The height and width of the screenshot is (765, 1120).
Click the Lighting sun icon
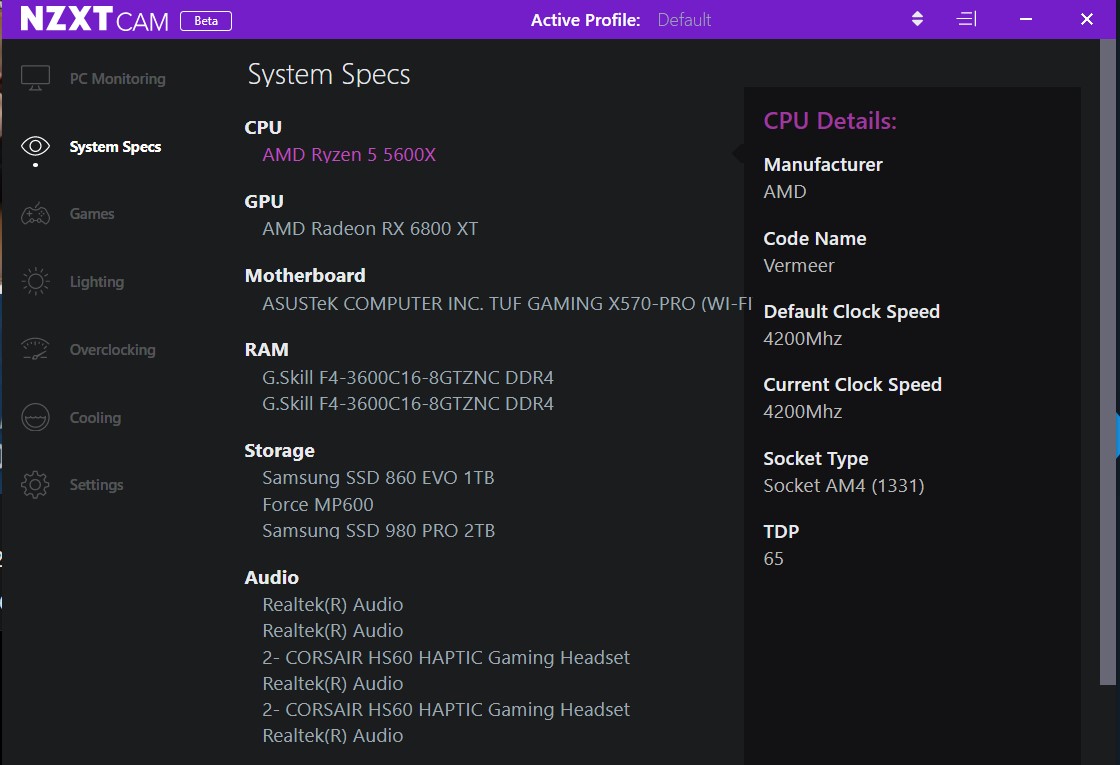tap(35, 281)
